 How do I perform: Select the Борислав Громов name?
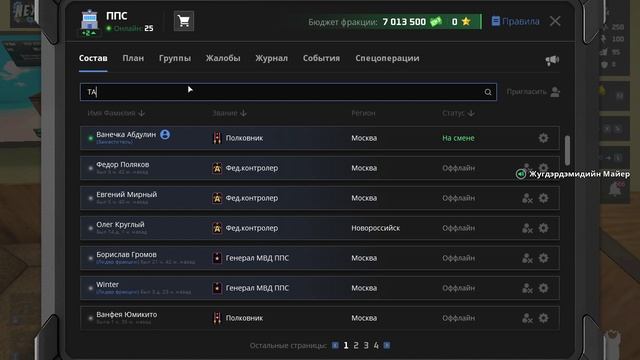tap(126, 254)
